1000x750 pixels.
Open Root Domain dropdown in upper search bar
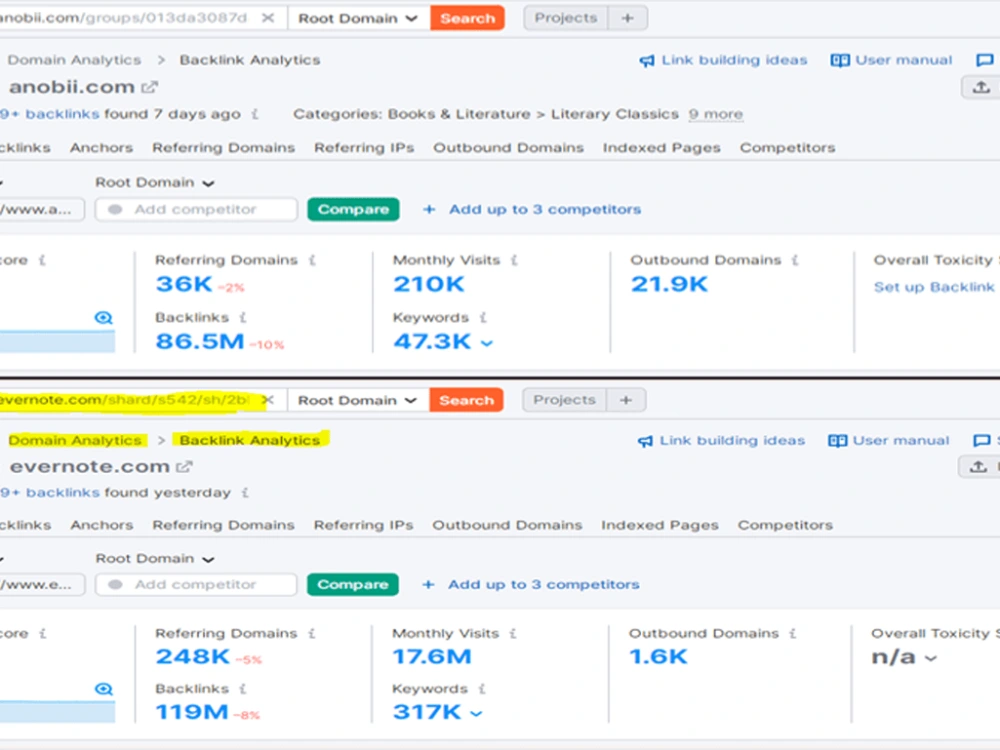click(x=358, y=18)
